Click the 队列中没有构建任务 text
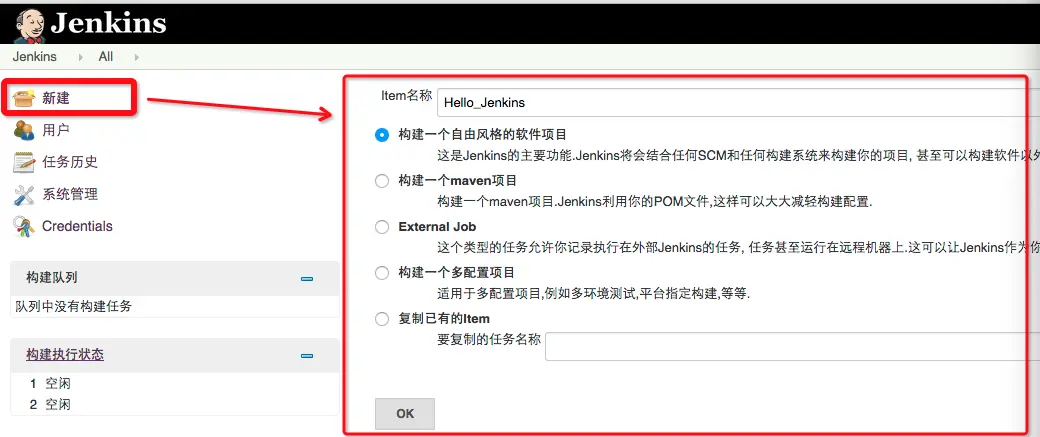The height and width of the screenshot is (437, 1040). pos(74,306)
